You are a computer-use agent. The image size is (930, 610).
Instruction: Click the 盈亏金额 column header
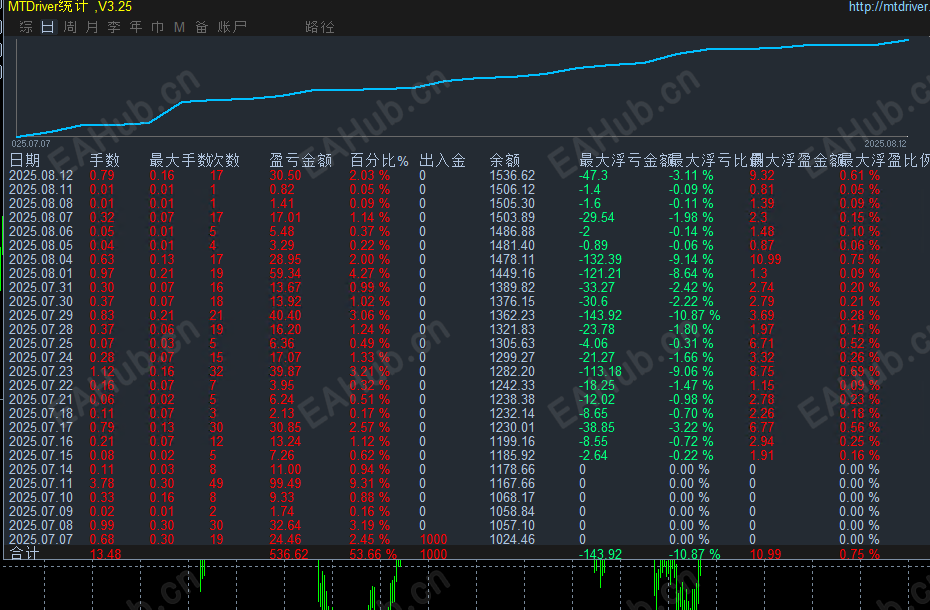click(x=301, y=160)
